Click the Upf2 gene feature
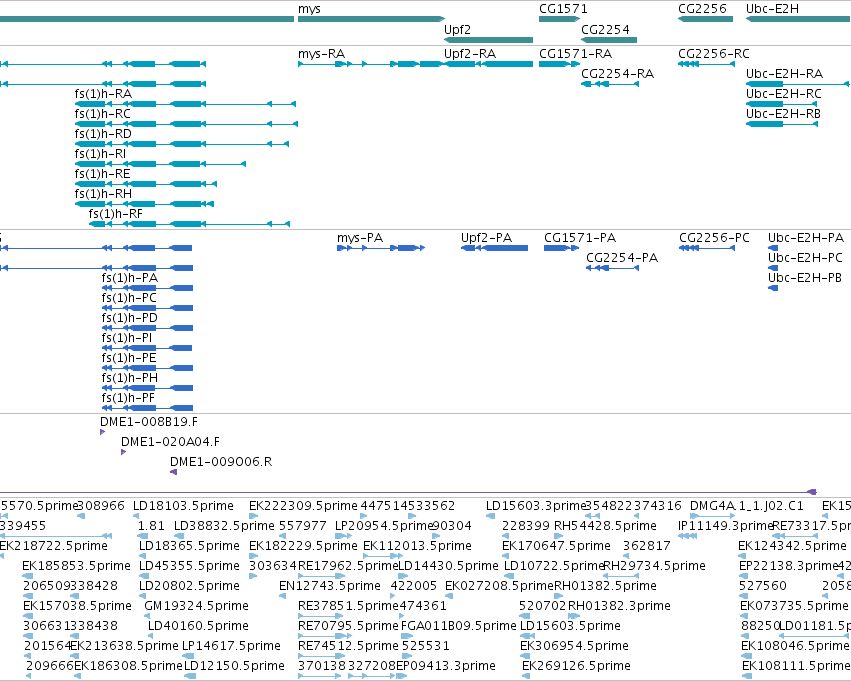 point(488,40)
